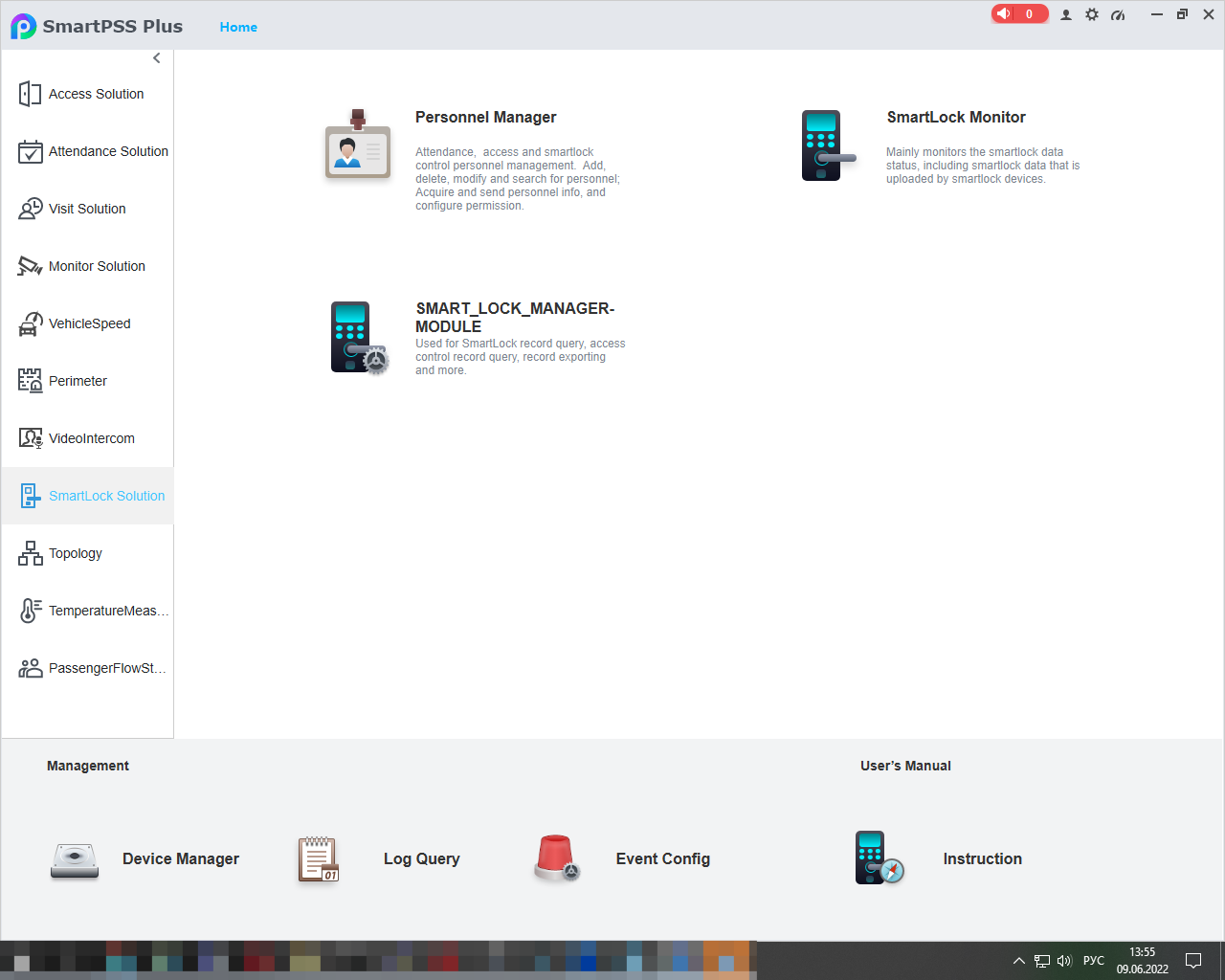Image resolution: width=1225 pixels, height=980 pixels.
Task: Select Monitor Solution in sidebar
Action: coord(87,266)
